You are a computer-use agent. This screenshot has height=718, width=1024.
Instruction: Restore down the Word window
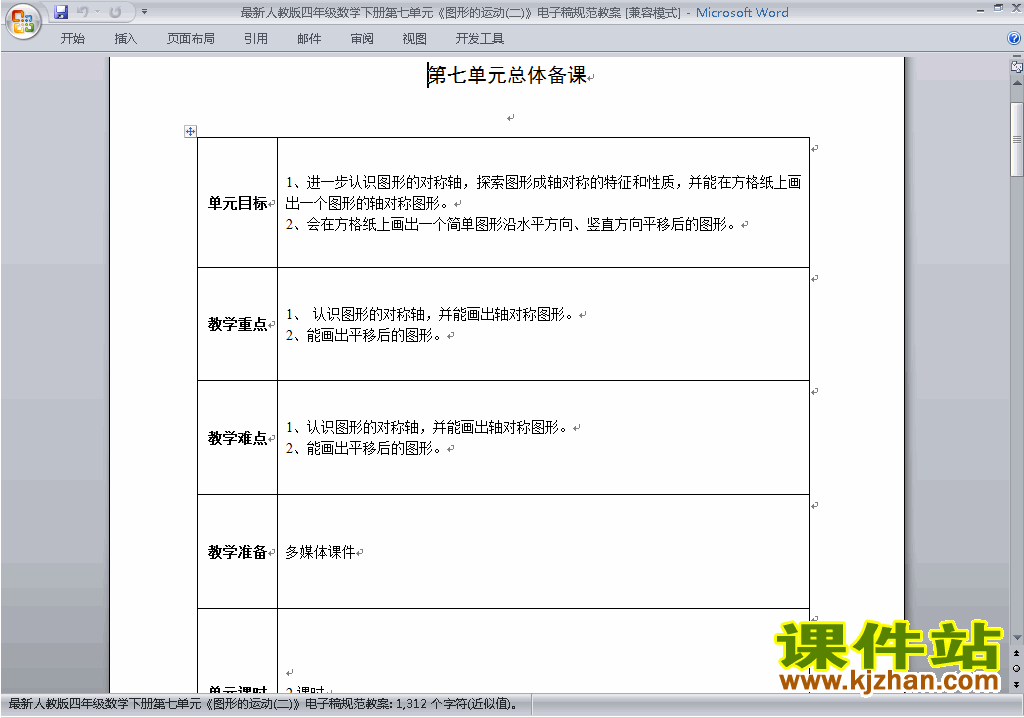tap(998, 8)
